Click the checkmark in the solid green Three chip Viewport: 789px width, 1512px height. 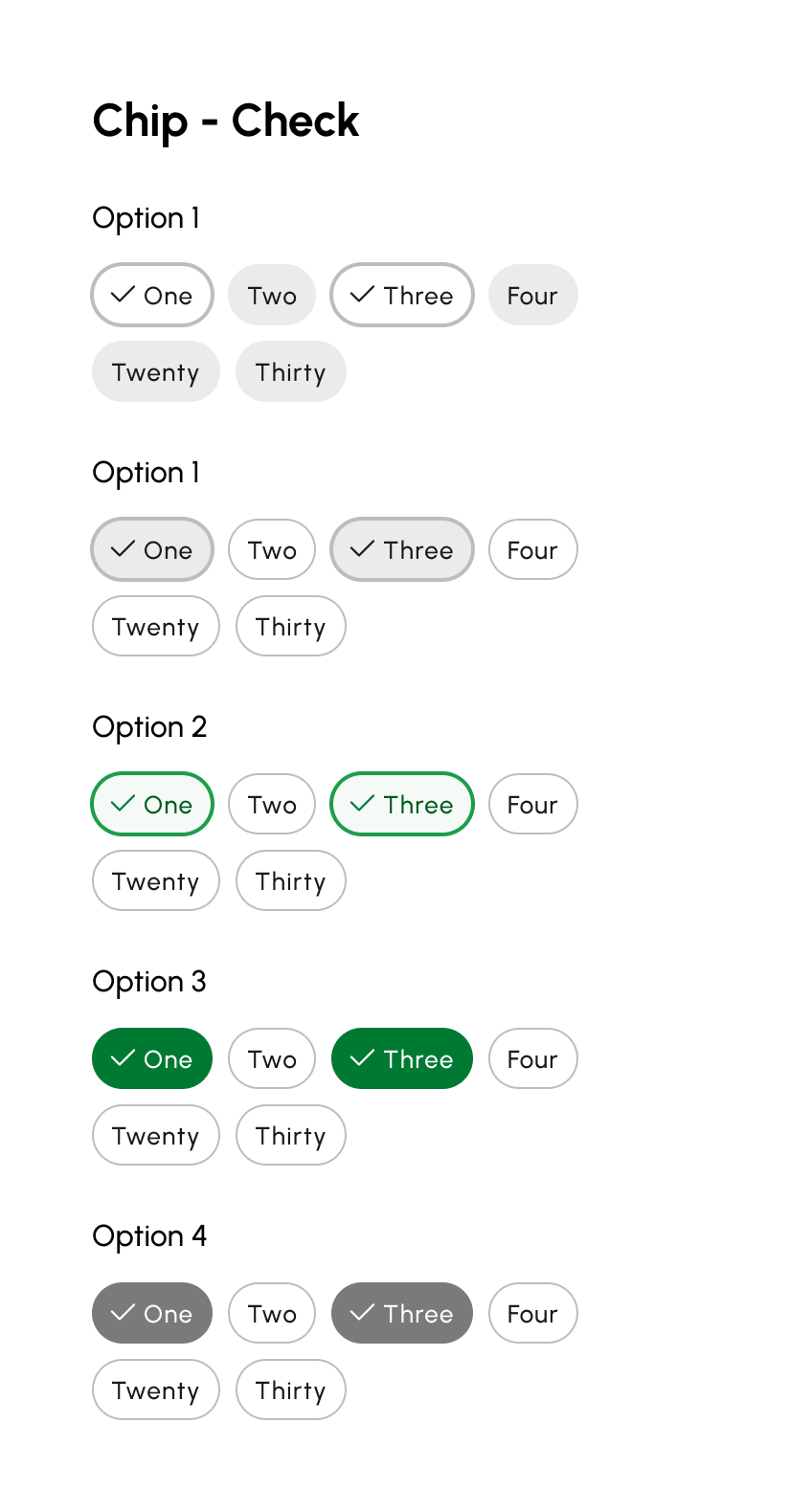[x=362, y=1058]
